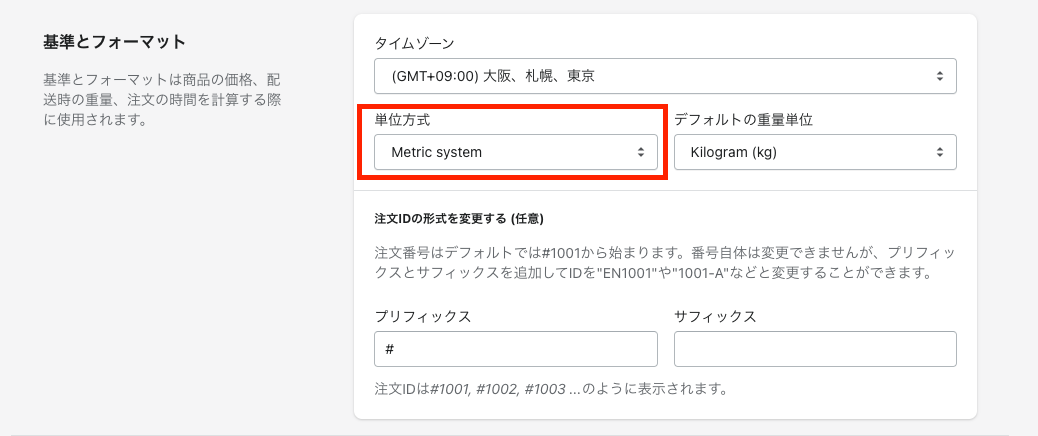Click the # character in the prefix field
The width and height of the screenshot is (1038, 436).
390,349
